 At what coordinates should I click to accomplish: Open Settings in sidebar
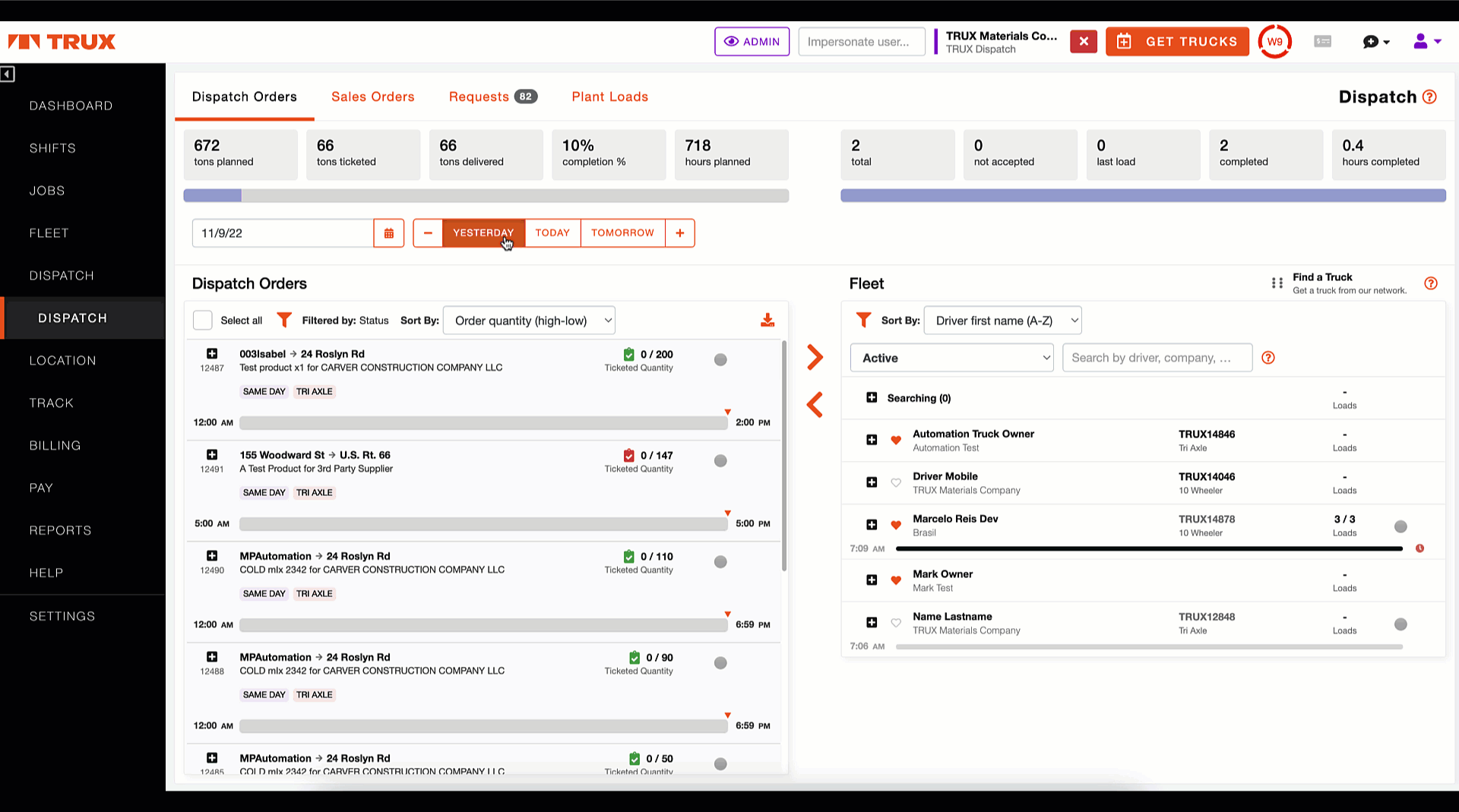62,616
